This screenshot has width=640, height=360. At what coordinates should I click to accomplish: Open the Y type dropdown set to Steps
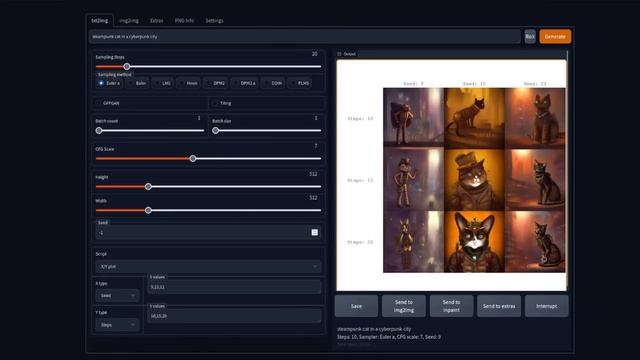tap(117, 325)
